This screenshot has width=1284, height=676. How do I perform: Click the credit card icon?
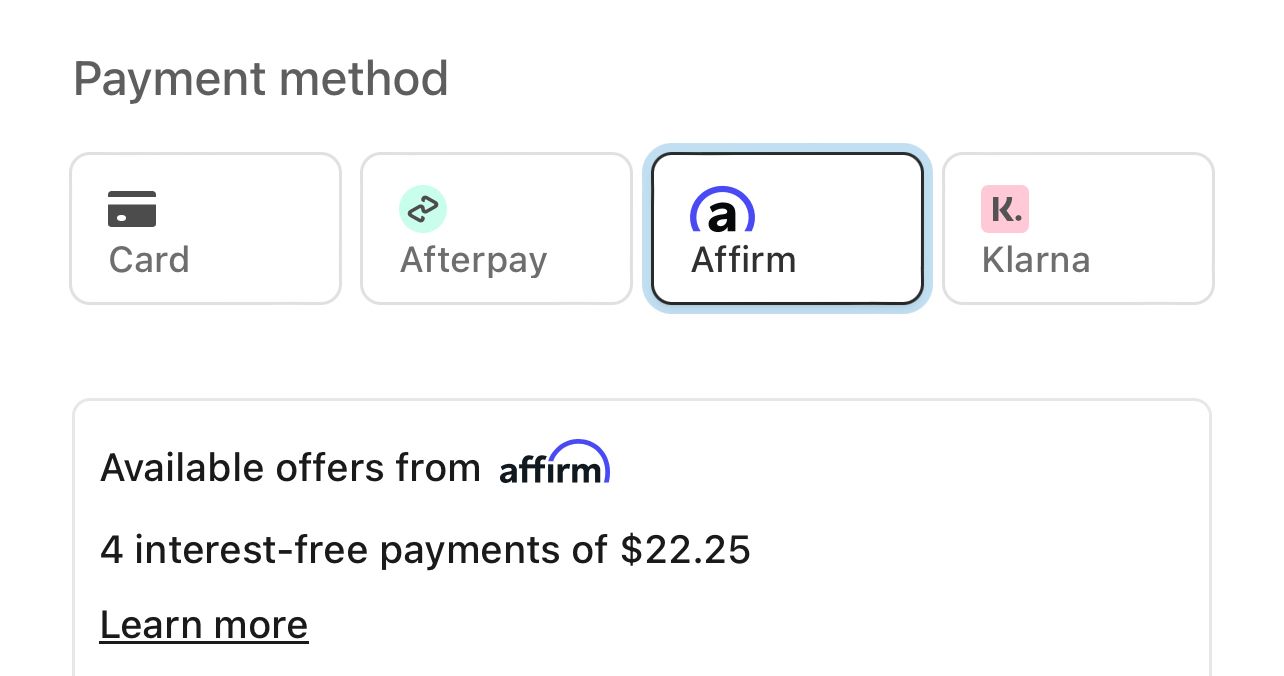pos(132,209)
